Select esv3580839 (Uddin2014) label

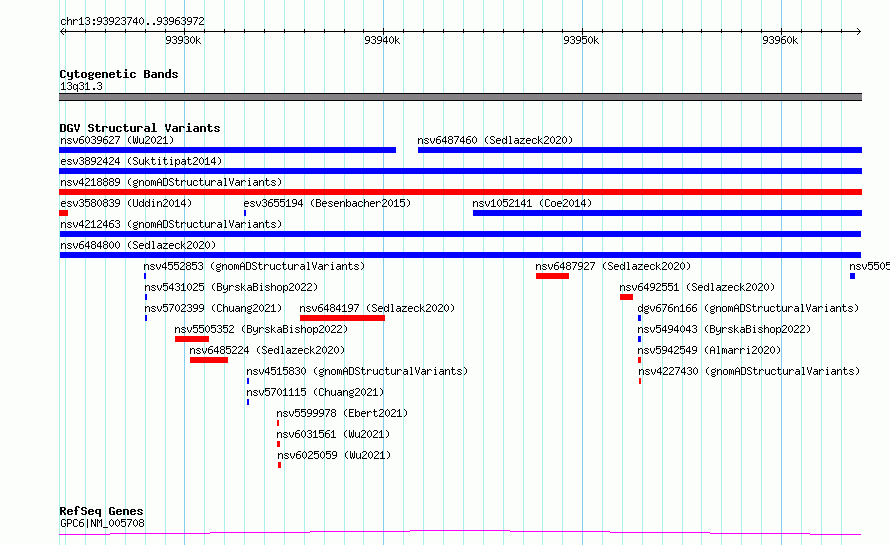tap(126, 203)
